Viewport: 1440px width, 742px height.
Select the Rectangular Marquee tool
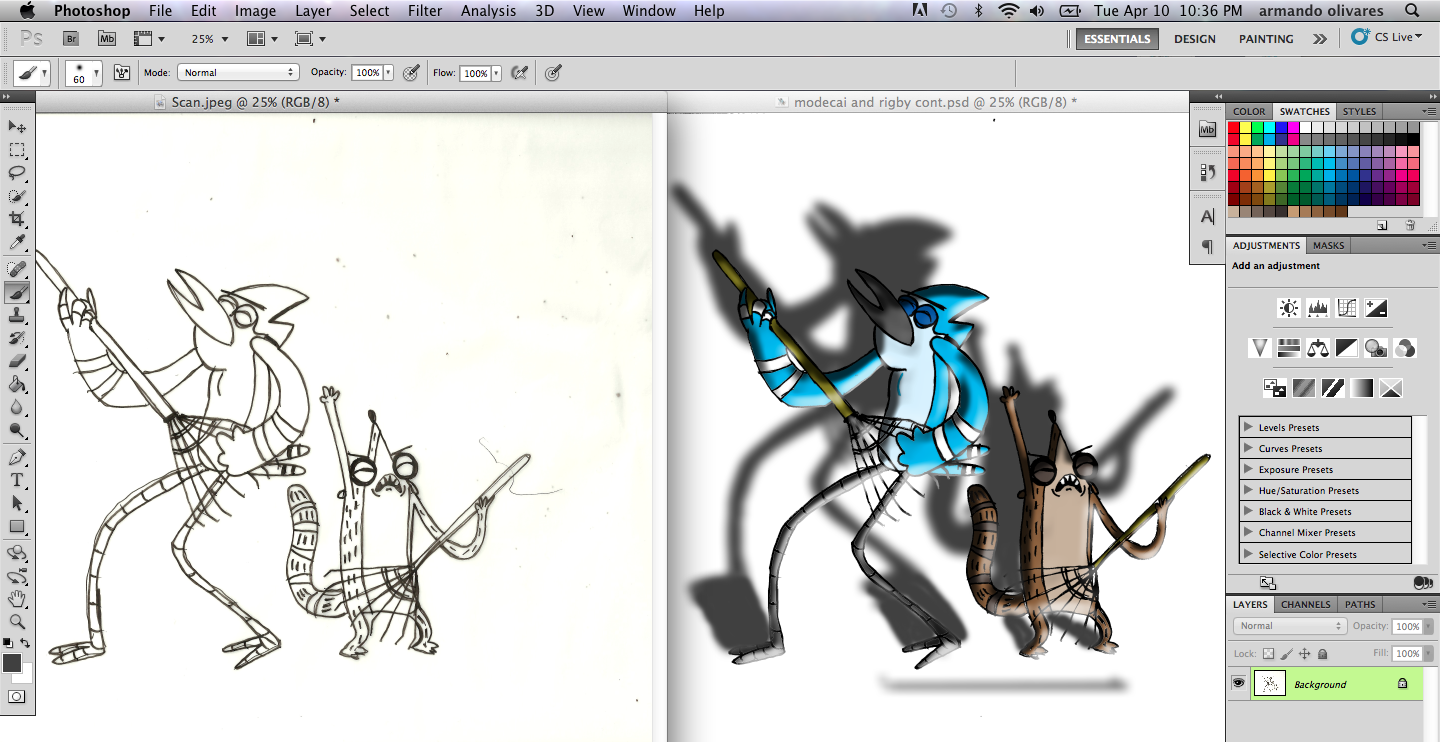tap(17, 150)
